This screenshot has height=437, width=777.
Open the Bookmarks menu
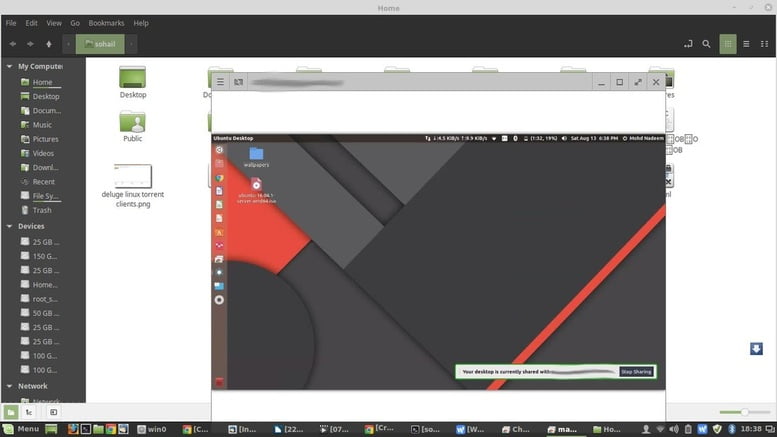[x=106, y=23]
